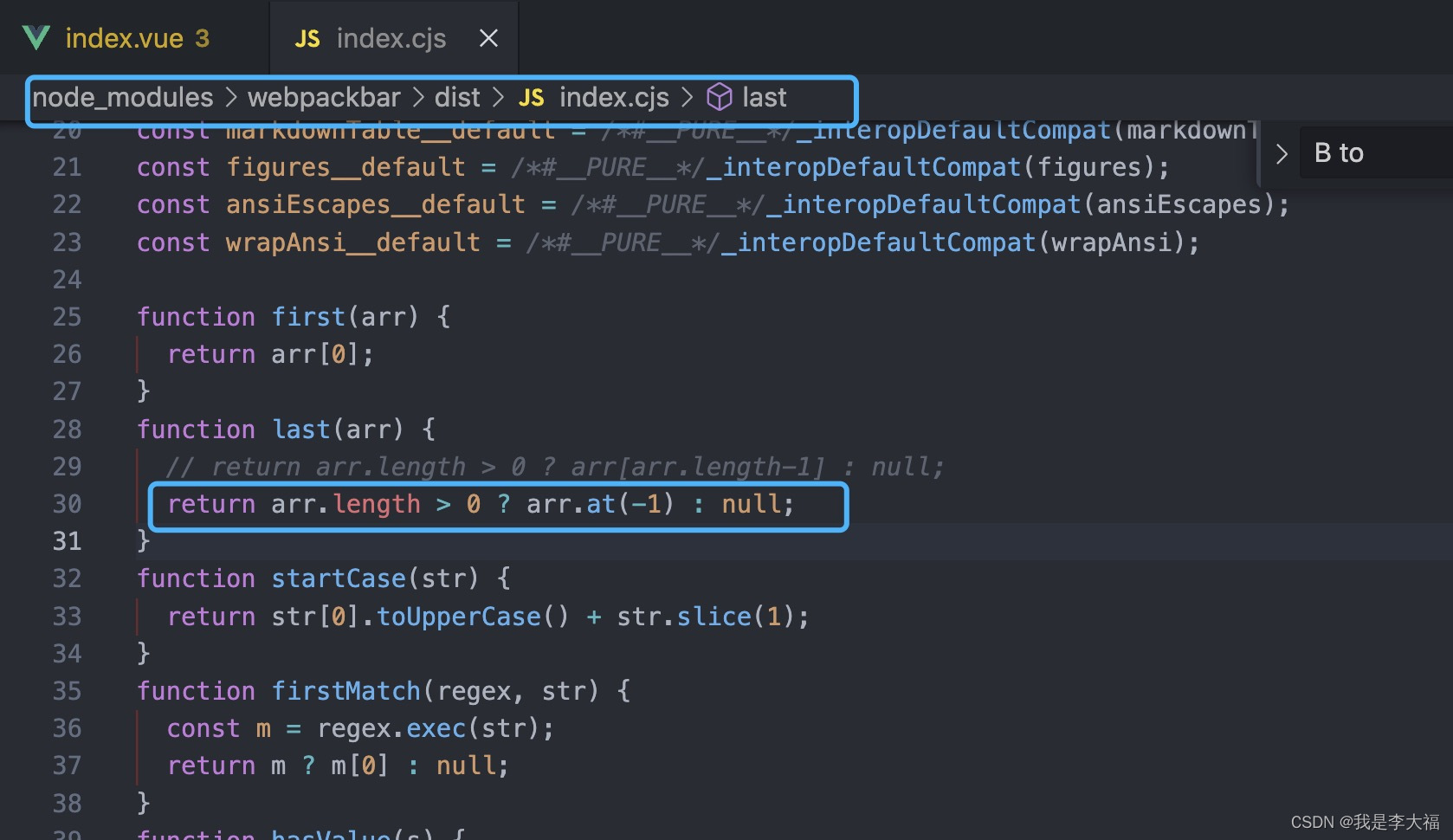
Task: Click the JS file icon in the breadcrumb
Action: click(x=531, y=97)
